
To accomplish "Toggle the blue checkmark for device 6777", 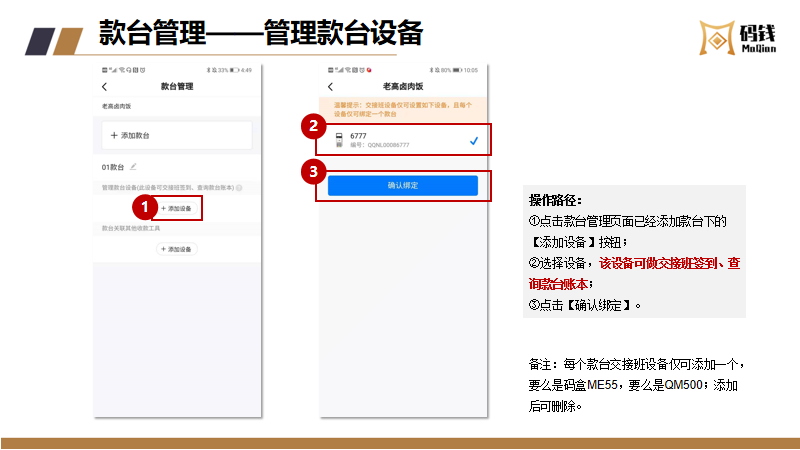I will [474, 141].
